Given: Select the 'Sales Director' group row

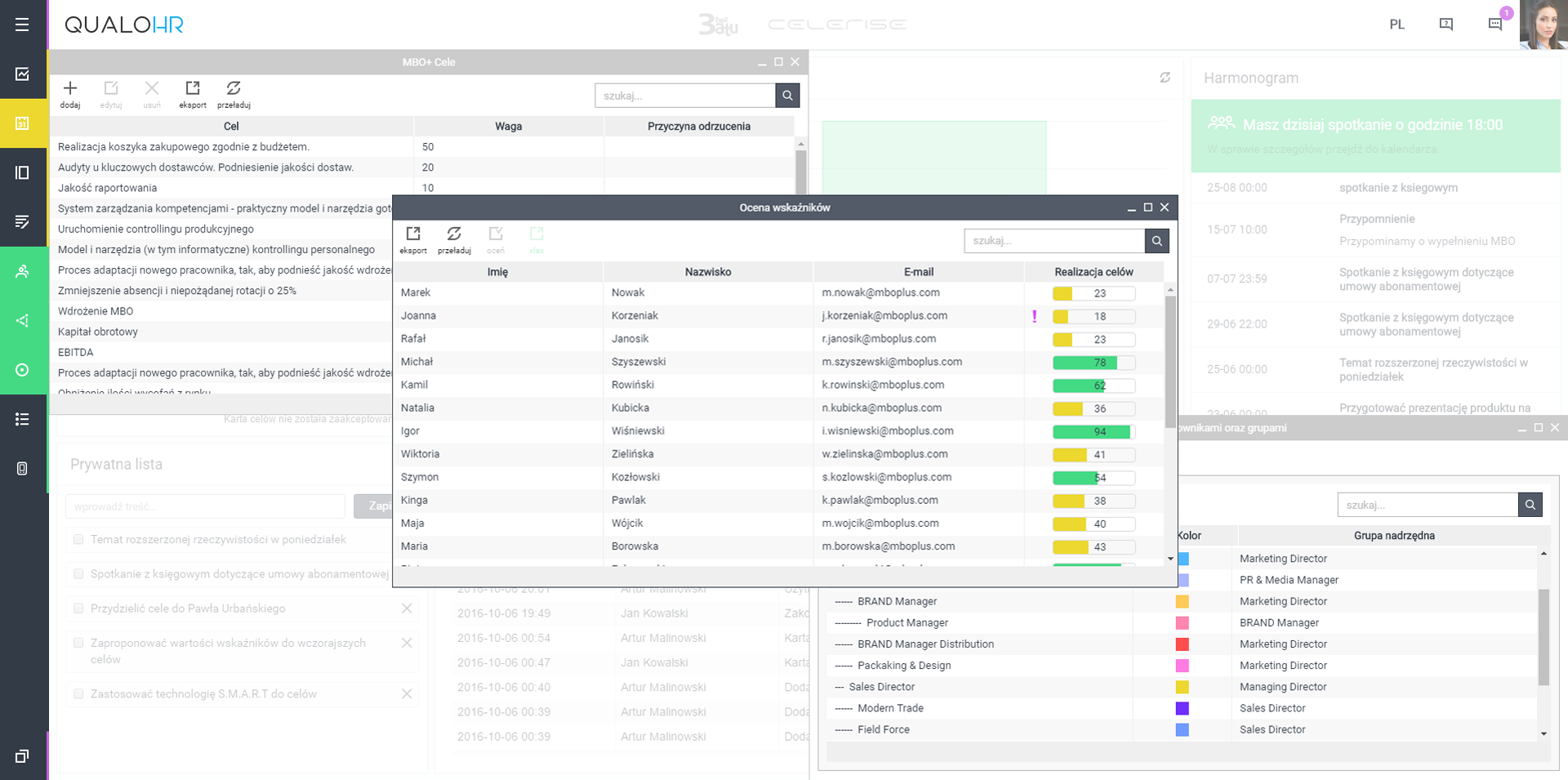Looking at the screenshot, I should point(1182,687).
